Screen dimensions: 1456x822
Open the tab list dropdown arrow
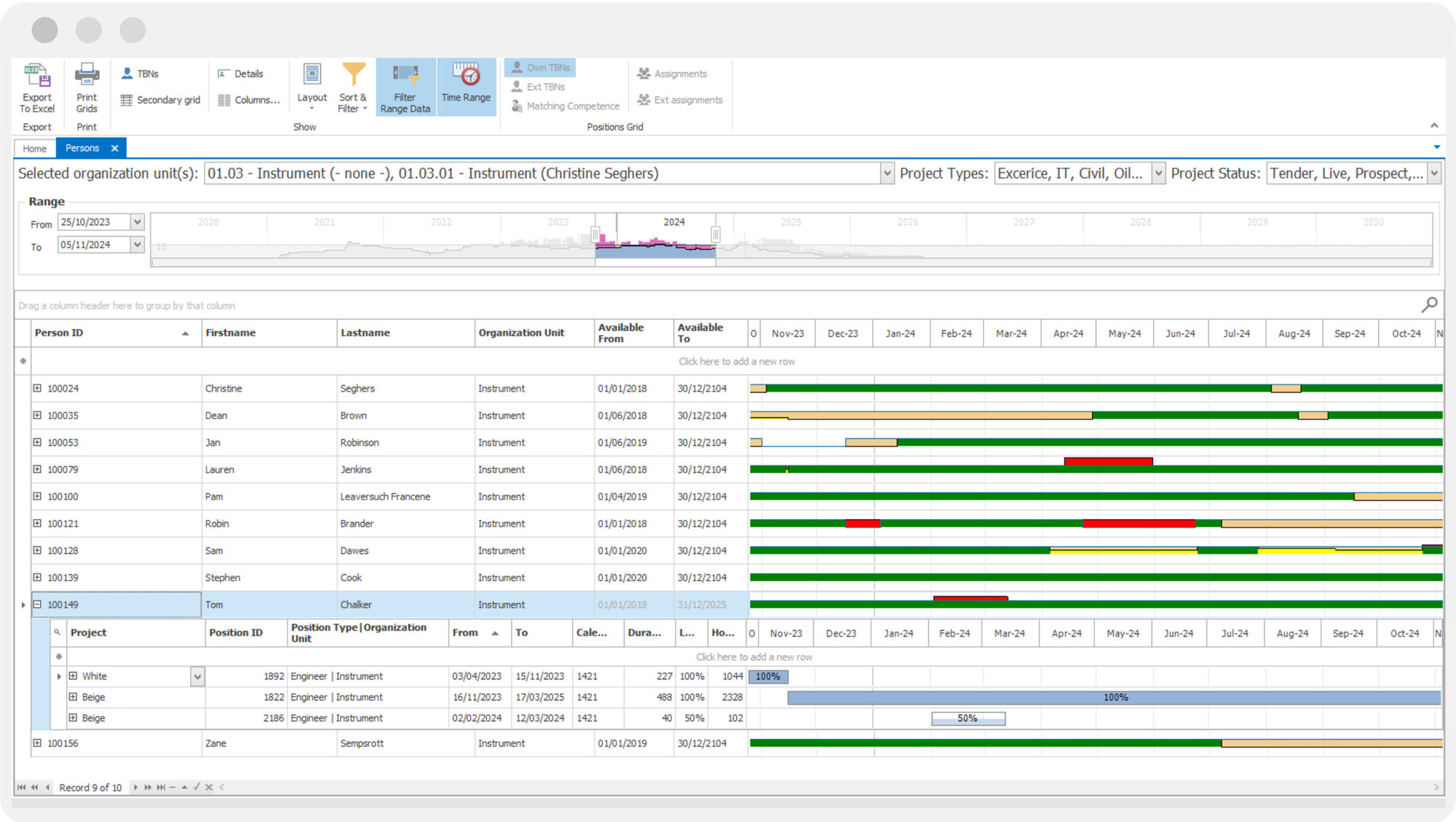pos(1436,147)
